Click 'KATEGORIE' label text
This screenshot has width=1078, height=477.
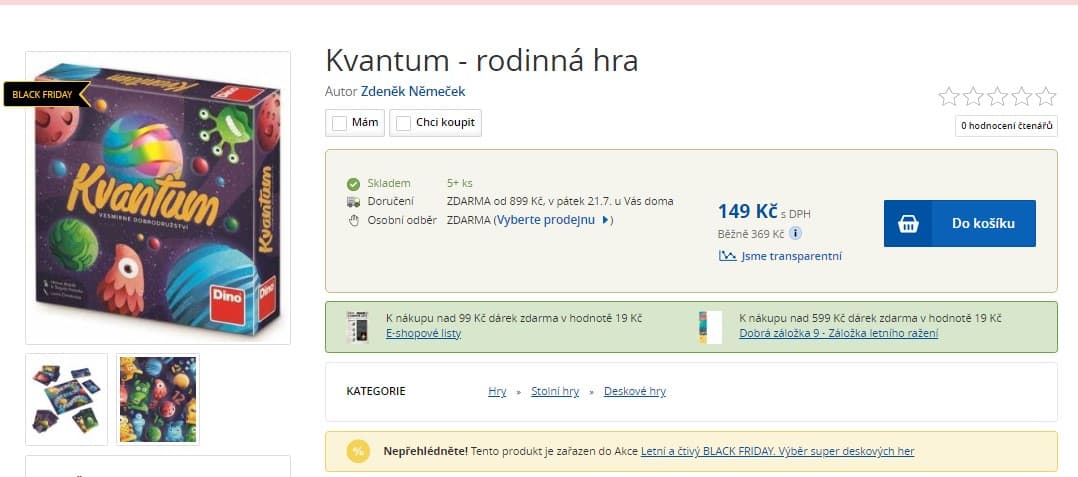376,391
